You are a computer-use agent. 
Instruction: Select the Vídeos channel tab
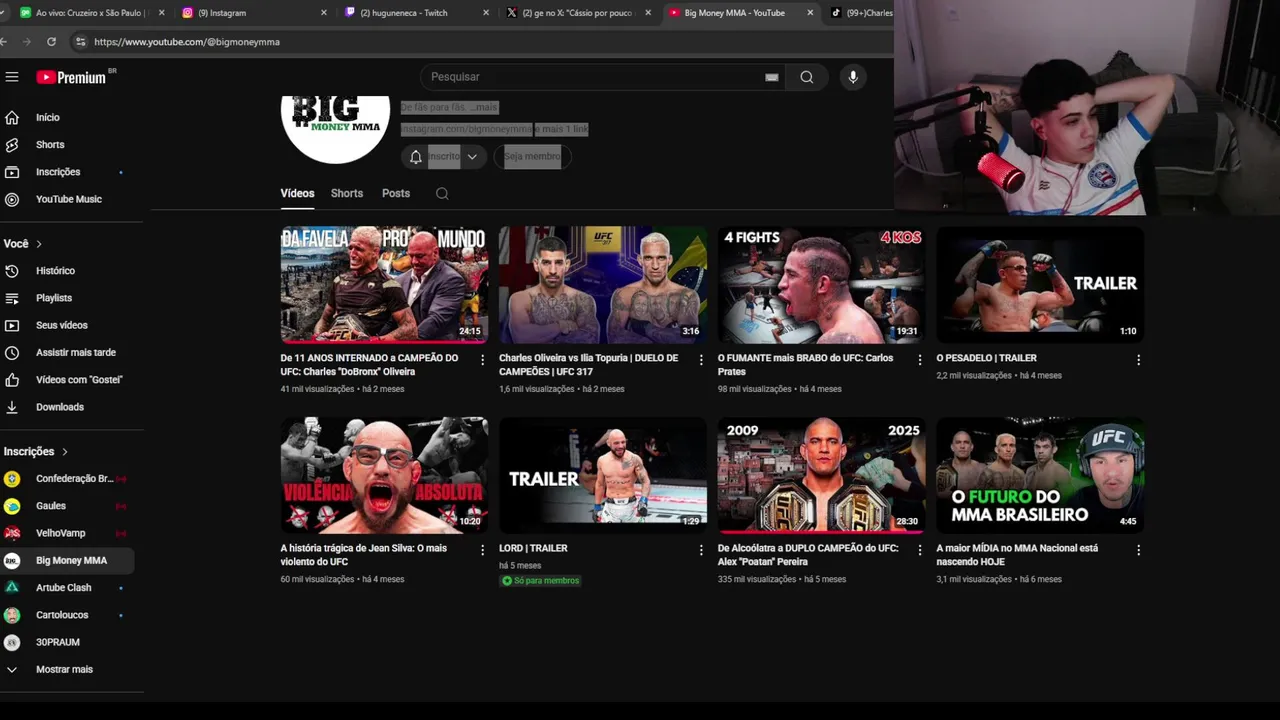(297, 193)
